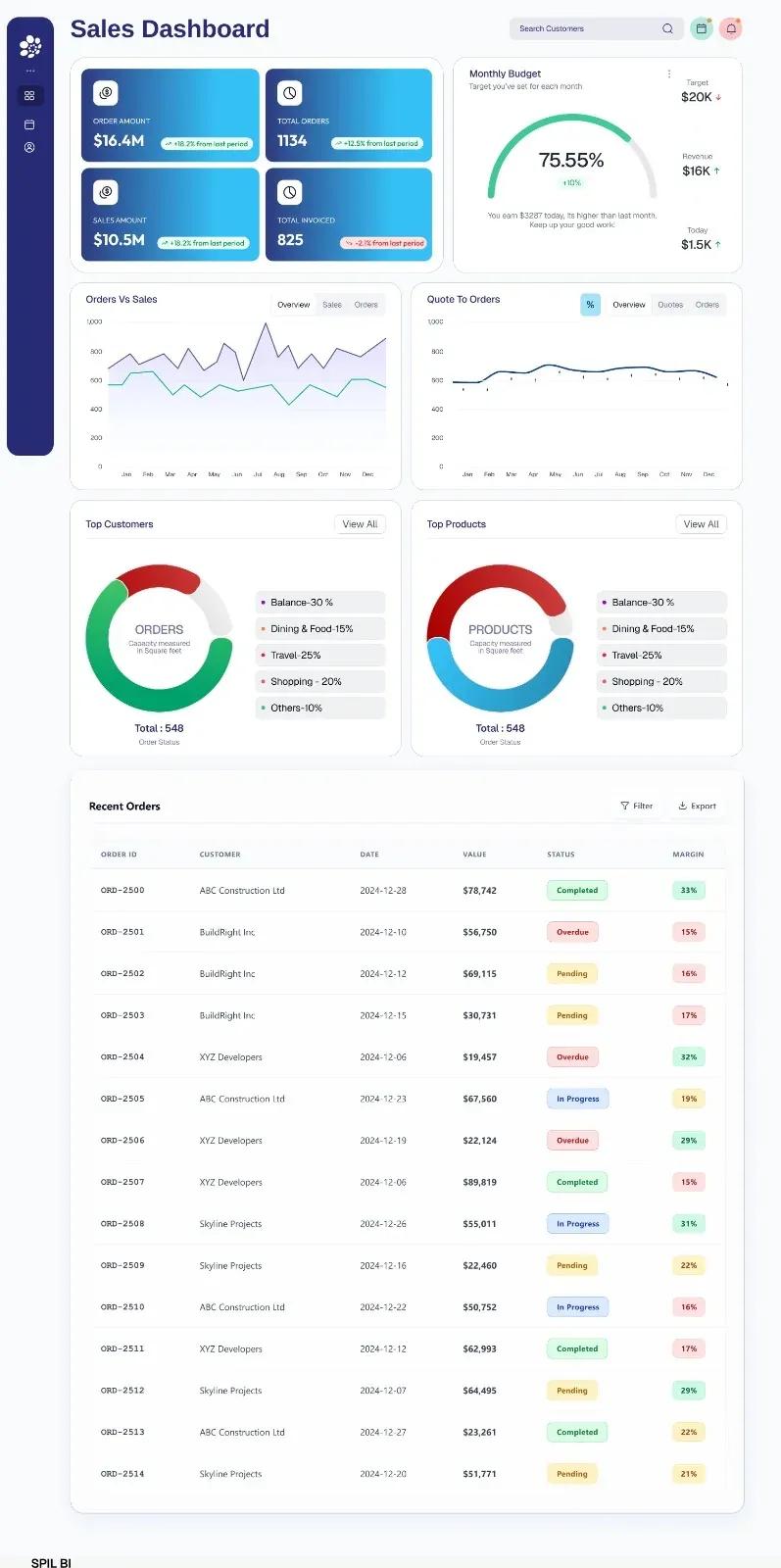781x1568 pixels.
Task: Open the user profile icon in sidebar
Action: tap(29, 148)
